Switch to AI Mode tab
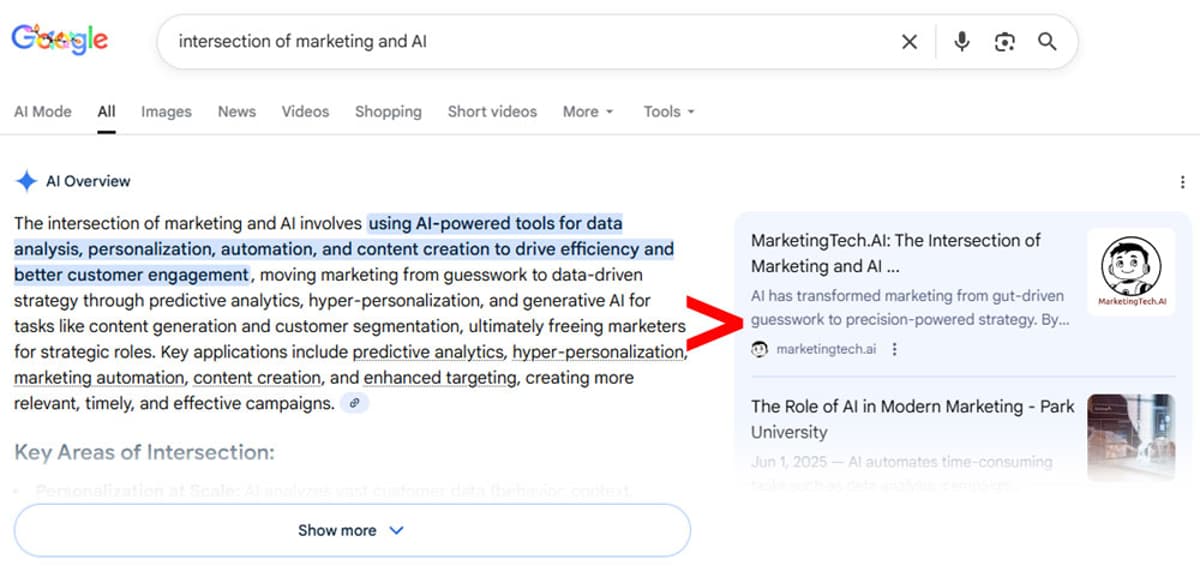 click(43, 111)
